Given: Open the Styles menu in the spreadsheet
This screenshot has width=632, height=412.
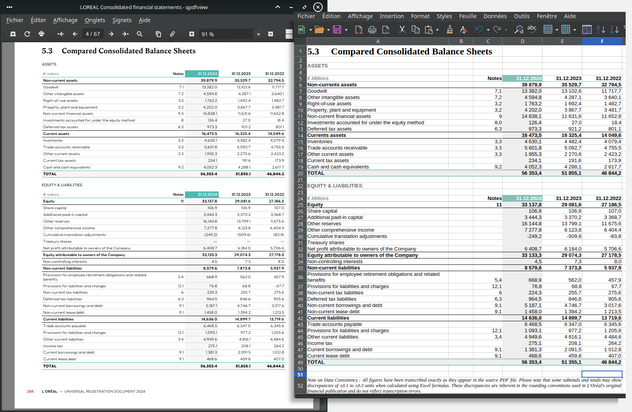Looking at the screenshot, I should [440, 17].
